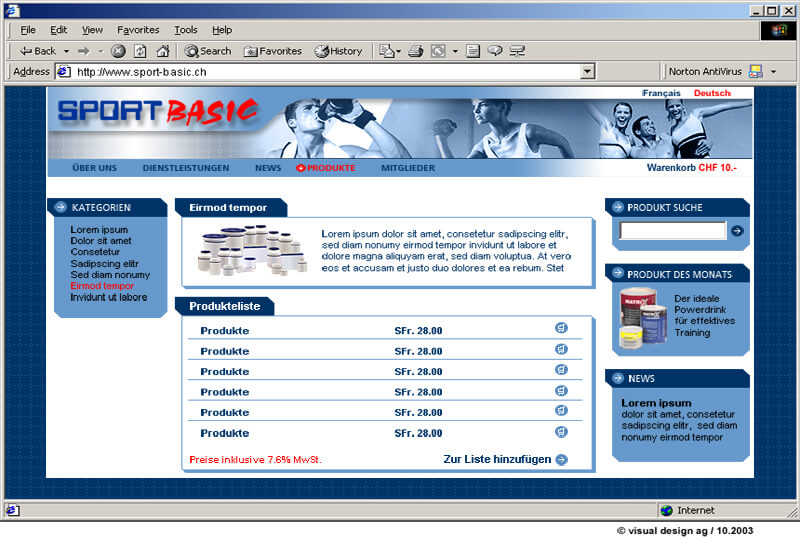
Task: Open the MITGLIEDER navigation tab
Action: click(x=408, y=168)
